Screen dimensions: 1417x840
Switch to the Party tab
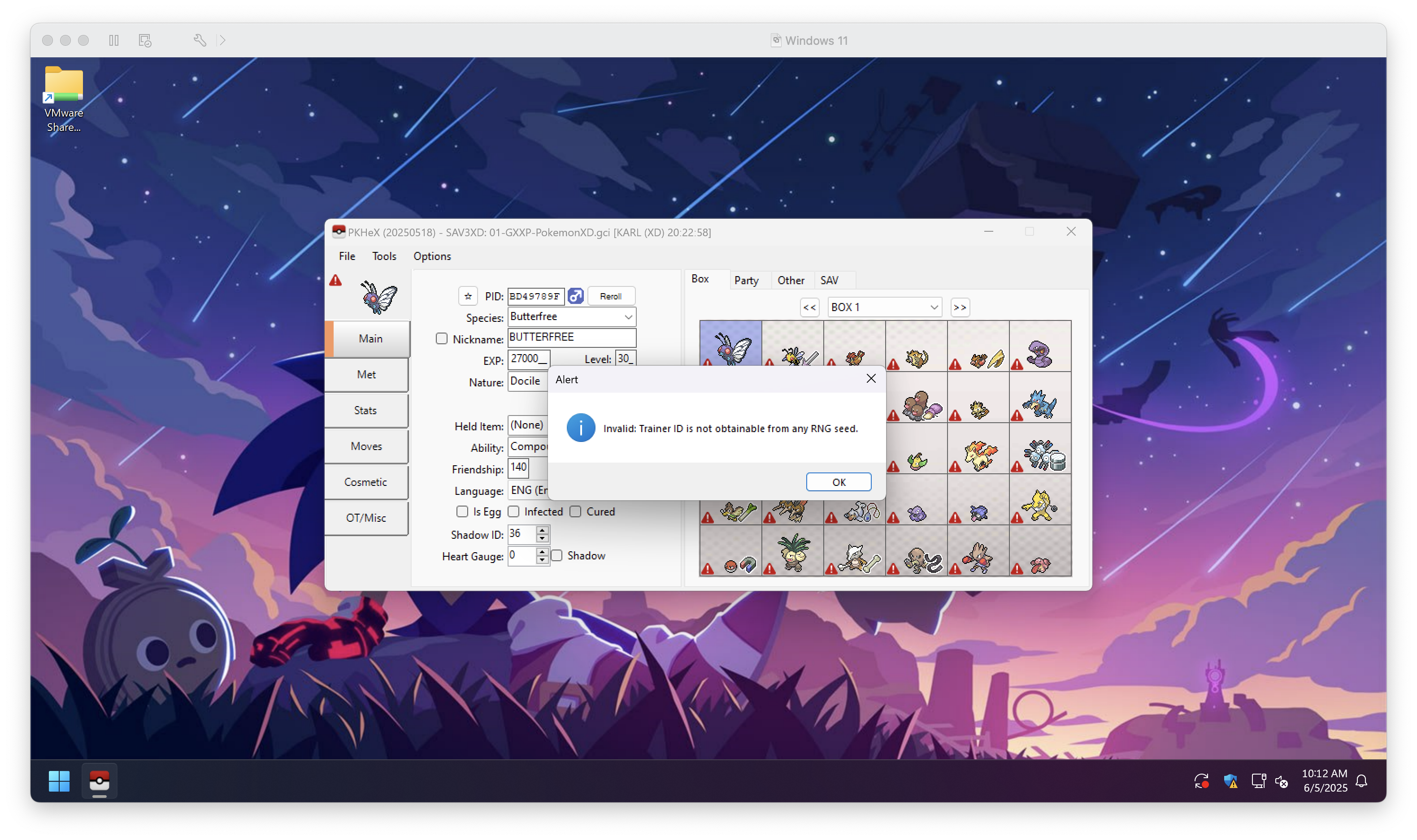[x=746, y=280]
